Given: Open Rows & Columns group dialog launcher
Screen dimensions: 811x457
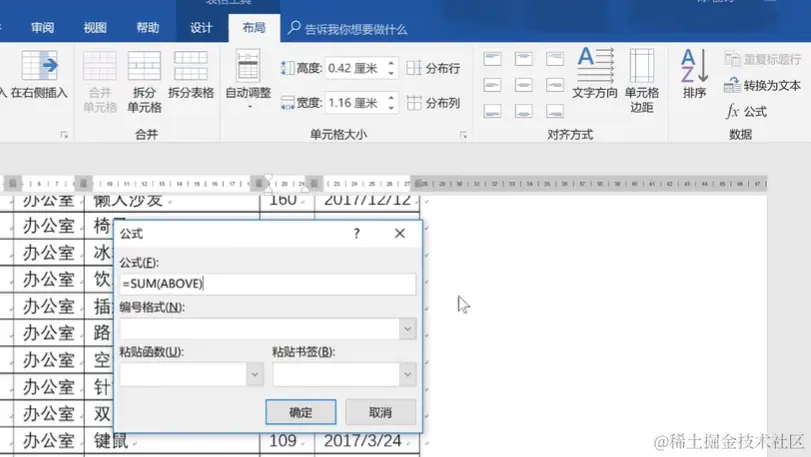Looking at the screenshot, I should (64, 135).
